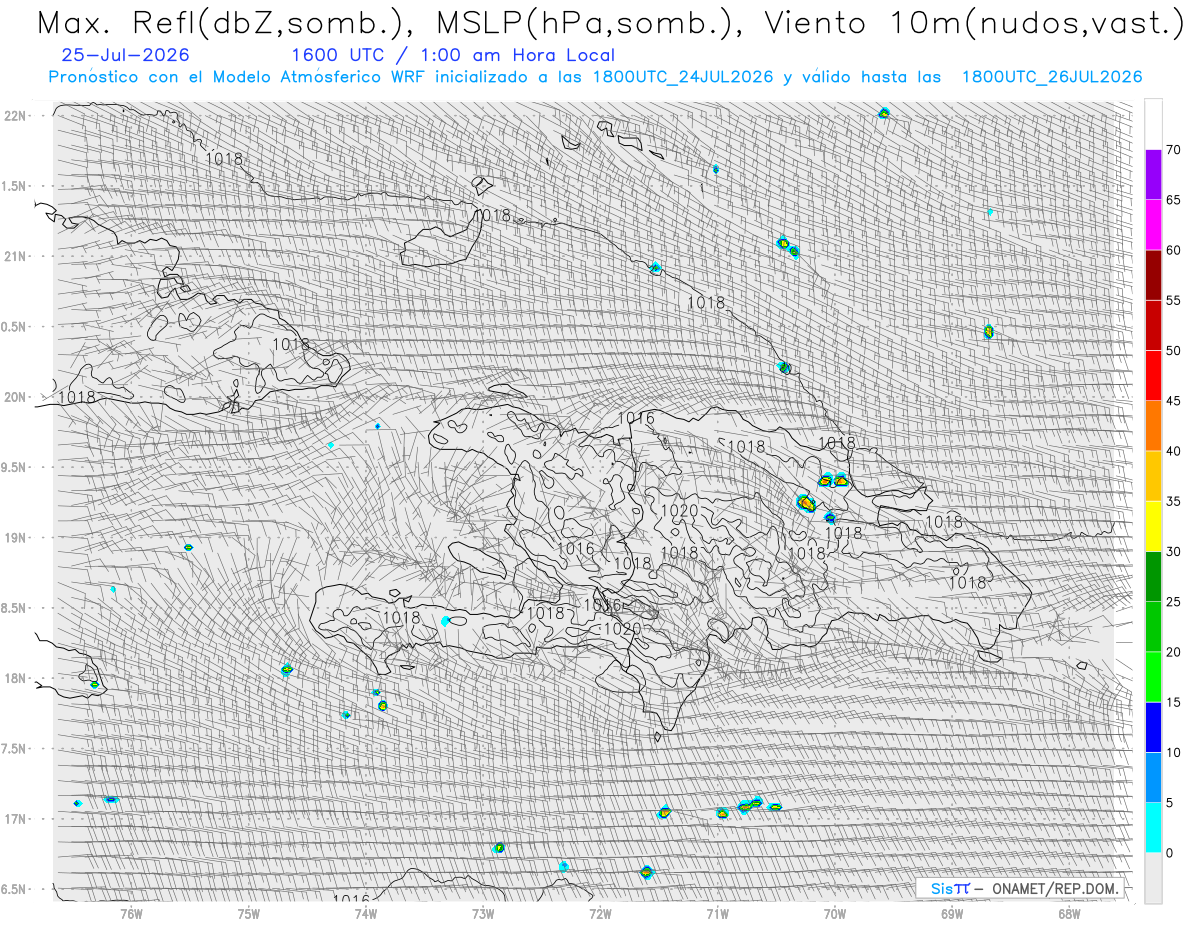Click the purple 65–70 dBZ colorbar segment
The width and height of the screenshot is (1200, 927).
tap(1153, 175)
